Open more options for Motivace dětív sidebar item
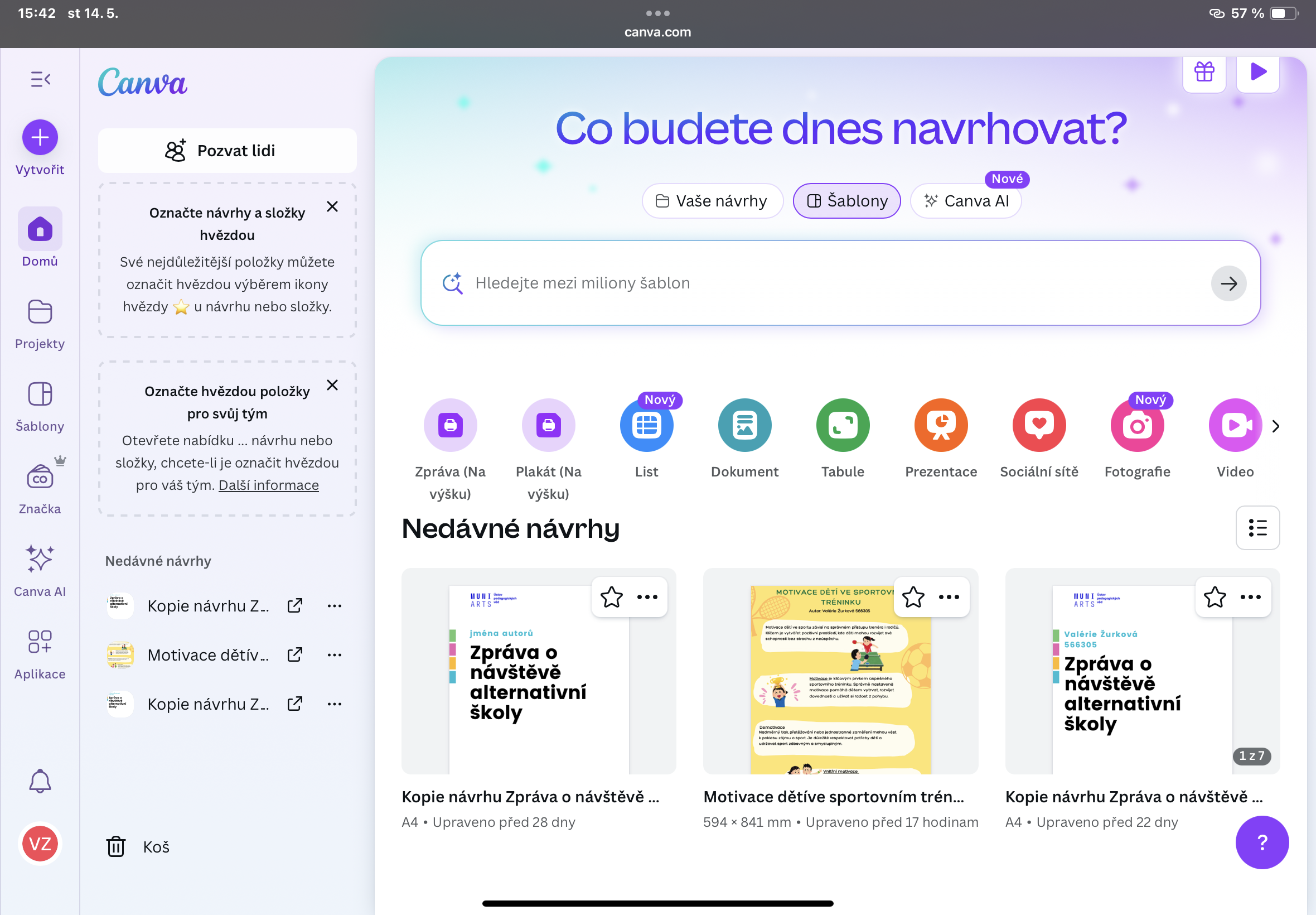The image size is (1316, 915). (335, 654)
